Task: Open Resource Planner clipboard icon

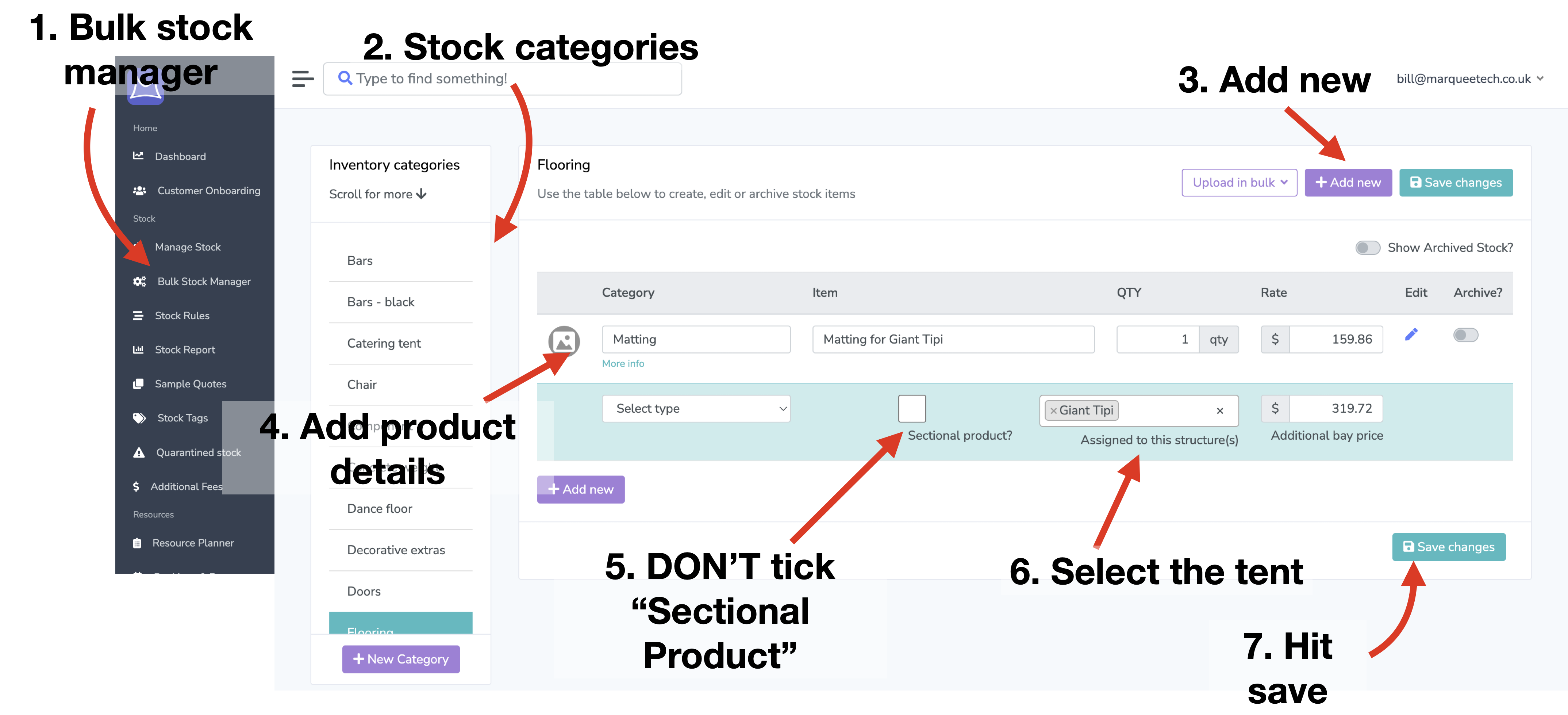Action: [137, 543]
